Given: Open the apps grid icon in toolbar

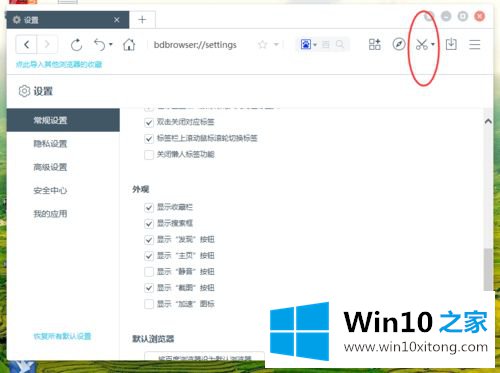Looking at the screenshot, I should click(x=374, y=44).
